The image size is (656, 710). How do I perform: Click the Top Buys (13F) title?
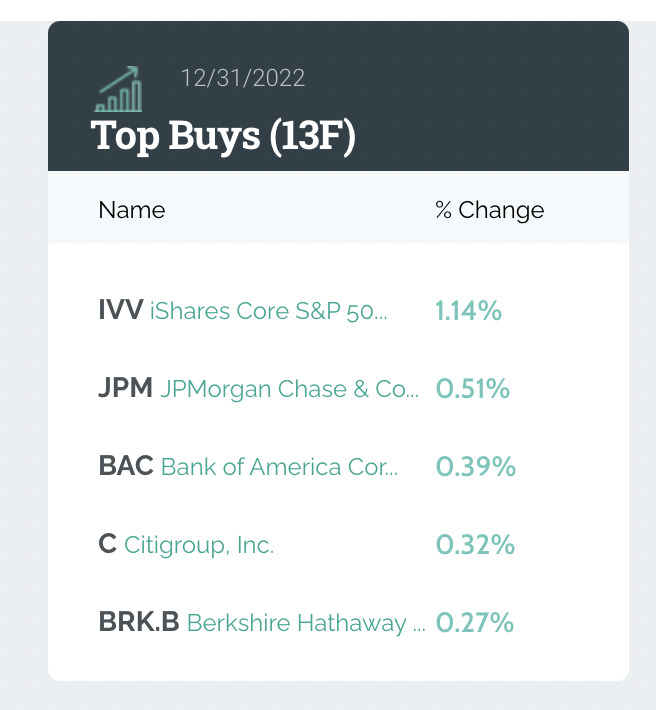click(x=223, y=135)
